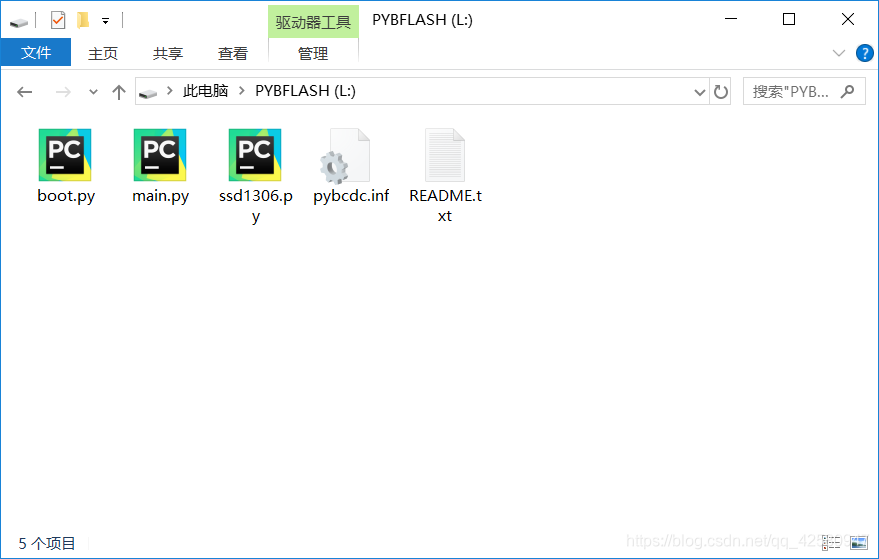Expand the chevron before 此电脑

pyautogui.click(x=169, y=90)
